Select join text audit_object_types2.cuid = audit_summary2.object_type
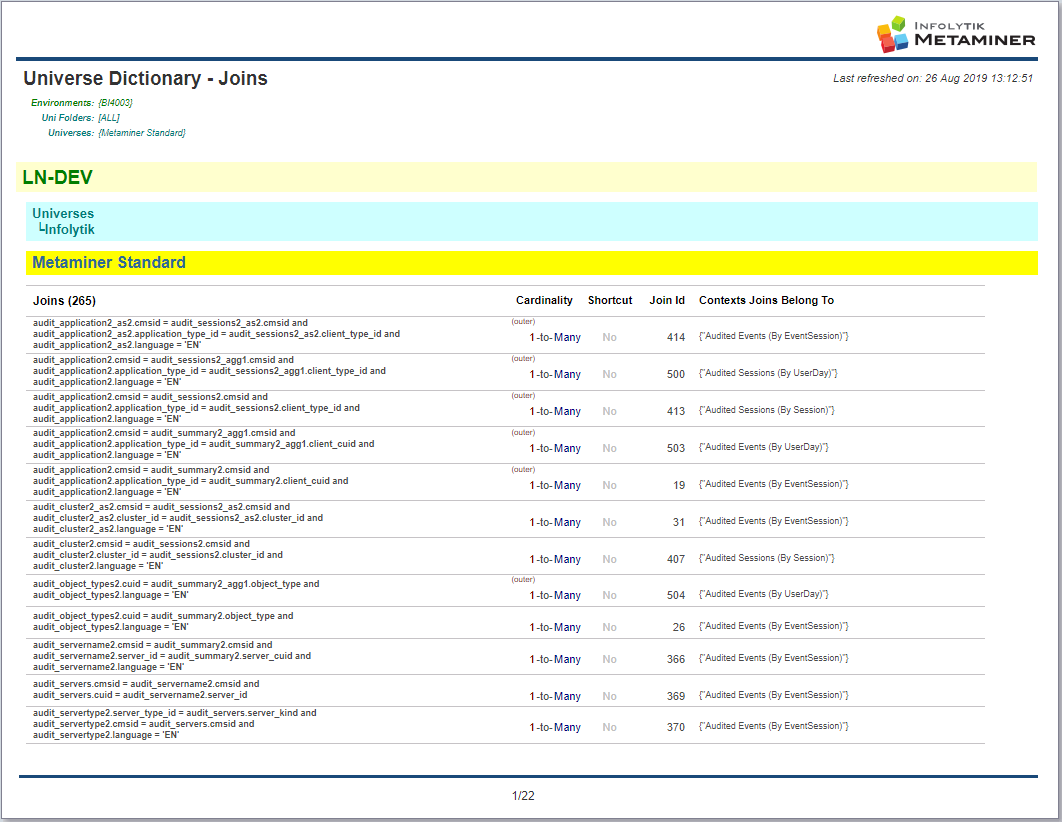The width and height of the screenshot is (1062, 822). click(x=163, y=616)
